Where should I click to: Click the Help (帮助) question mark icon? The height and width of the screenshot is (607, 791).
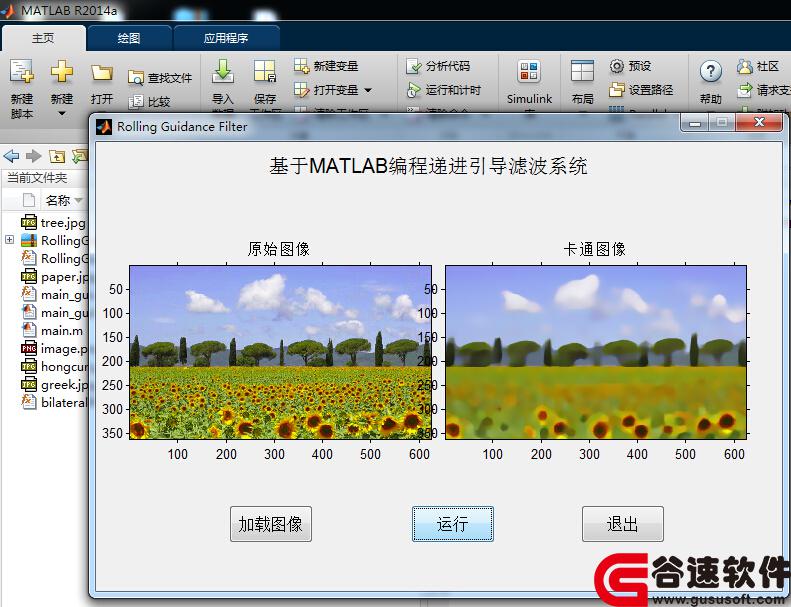coord(711,71)
